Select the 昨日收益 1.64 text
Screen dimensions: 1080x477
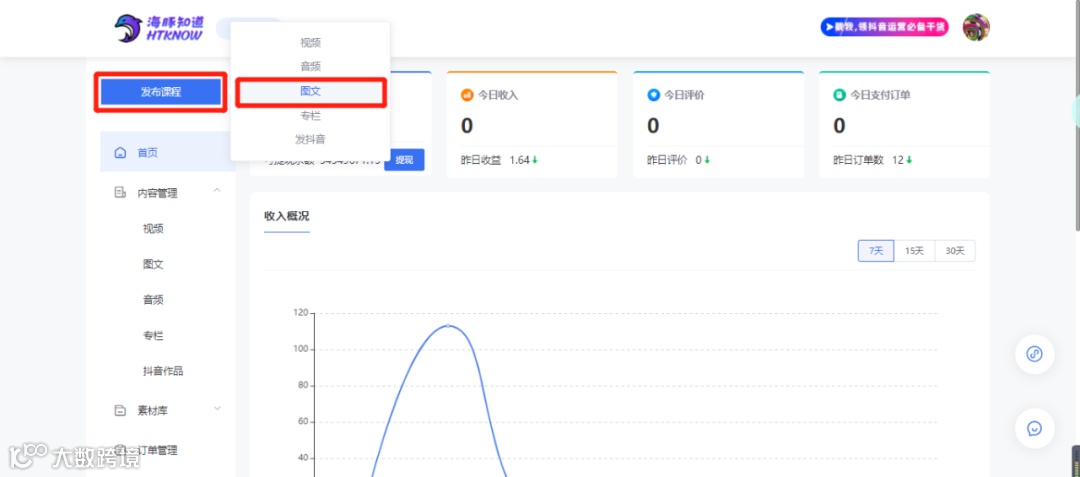[495, 160]
